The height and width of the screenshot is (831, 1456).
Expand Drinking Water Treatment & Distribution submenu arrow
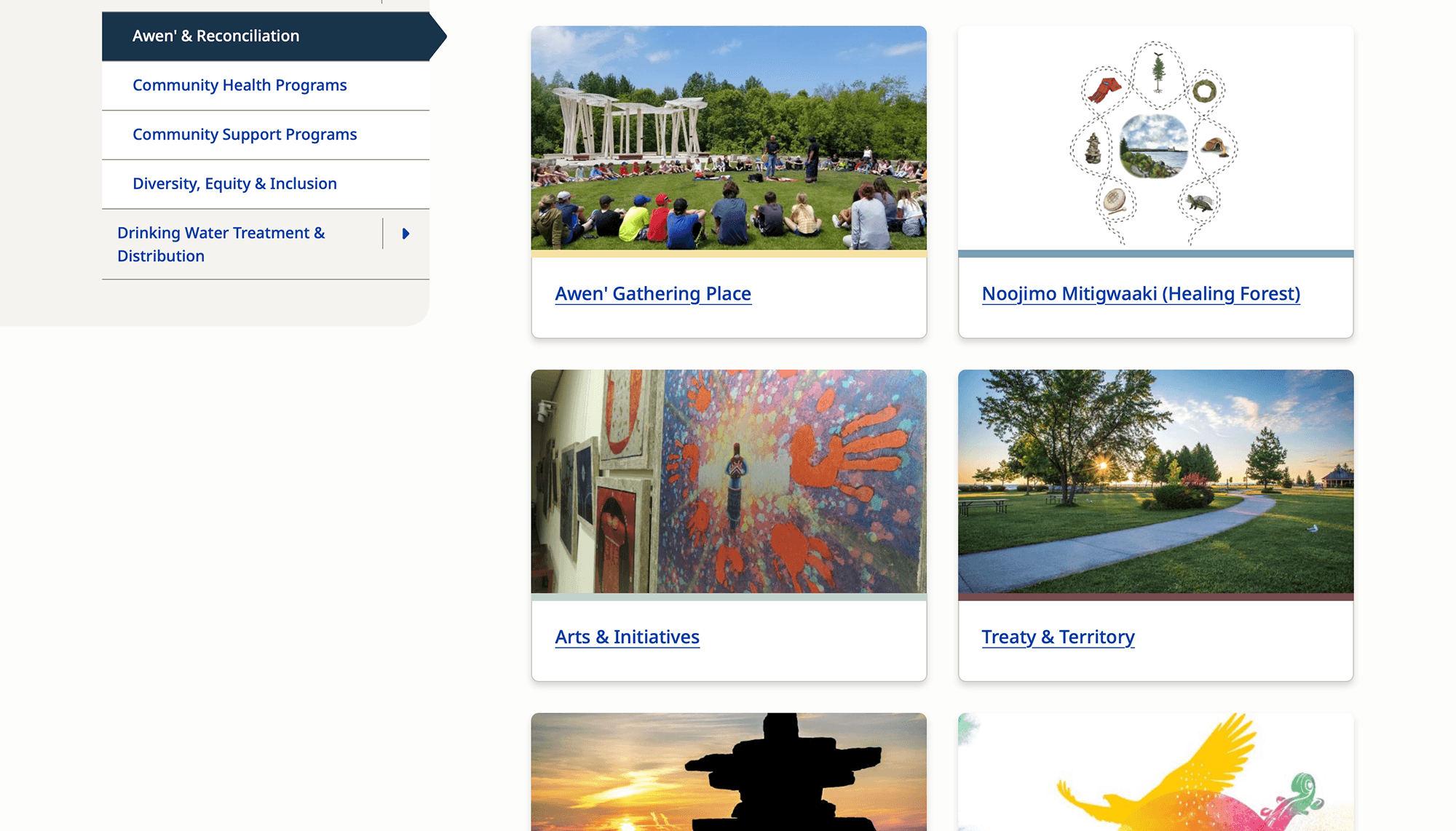tap(405, 234)
